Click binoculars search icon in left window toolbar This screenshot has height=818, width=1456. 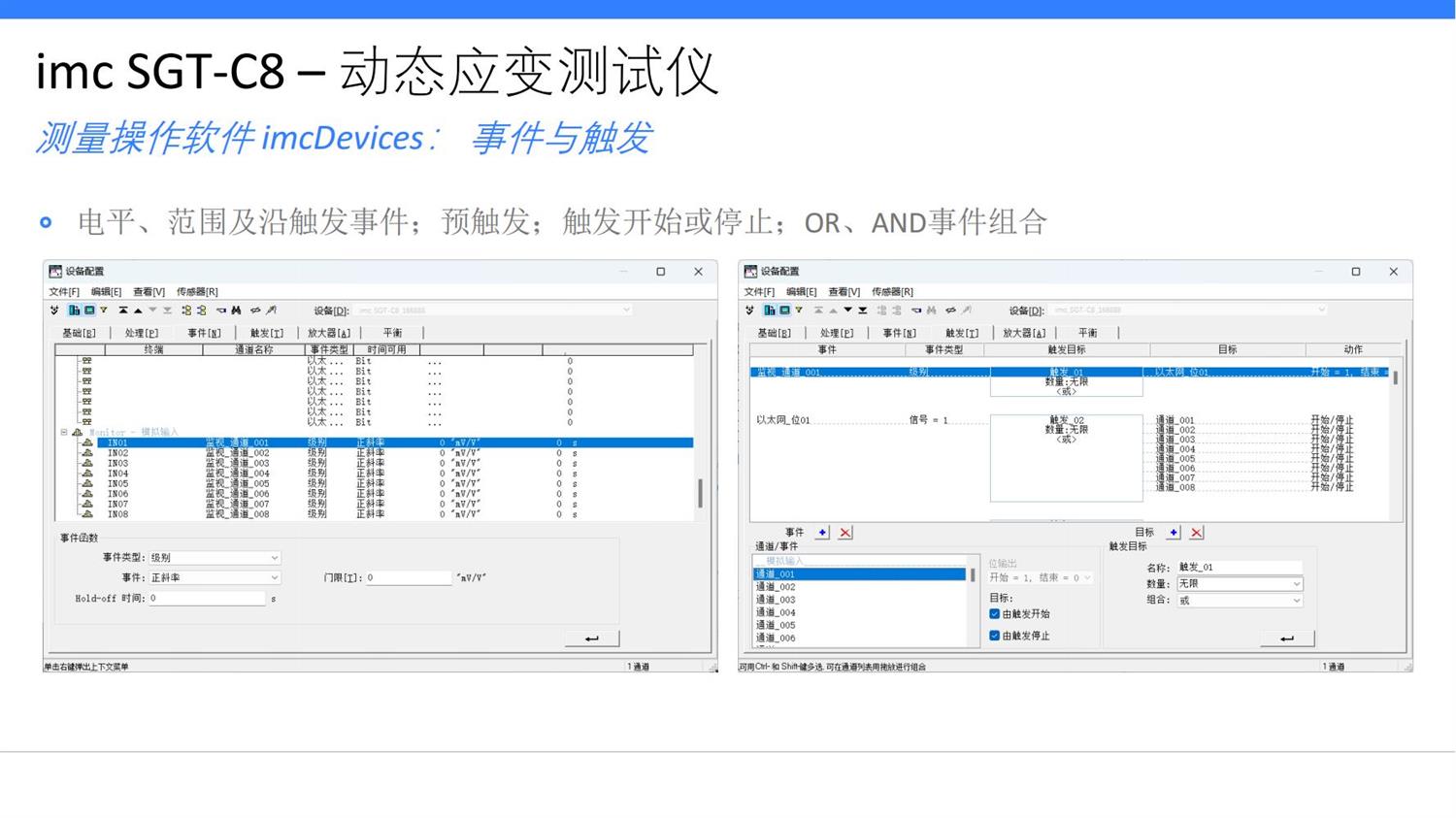[x=236, y=311]
